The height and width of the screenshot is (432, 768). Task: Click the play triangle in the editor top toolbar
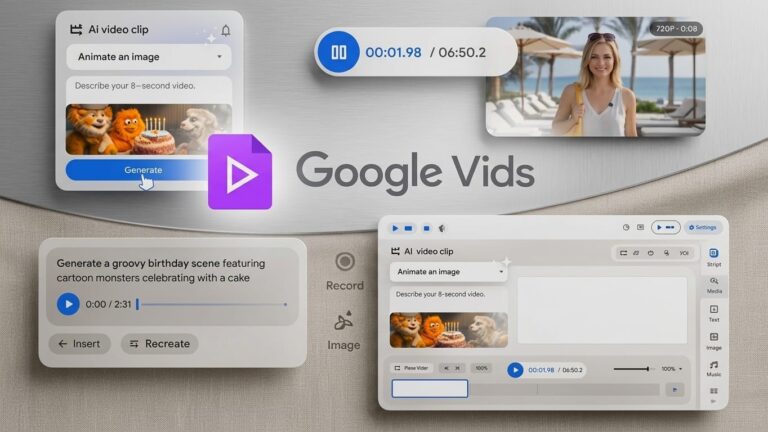pyautogui.click(x=395, y=228)
